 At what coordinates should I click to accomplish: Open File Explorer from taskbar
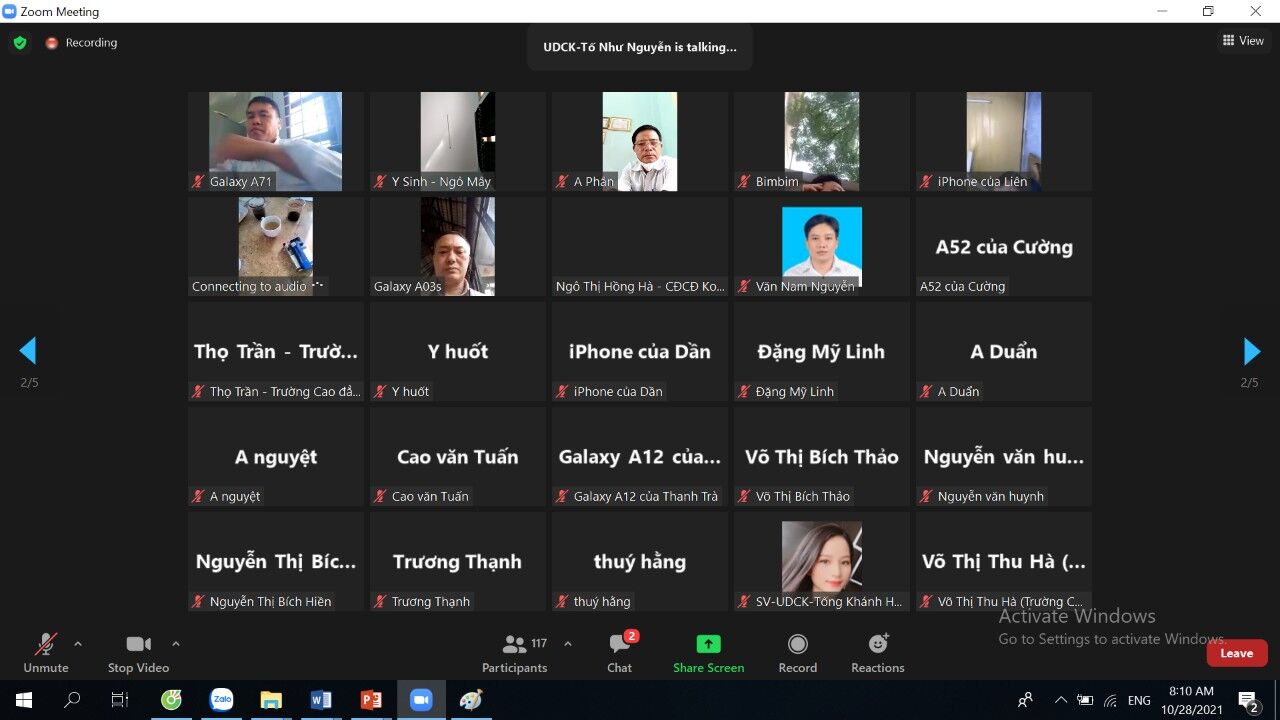click(x=271, y=700)
